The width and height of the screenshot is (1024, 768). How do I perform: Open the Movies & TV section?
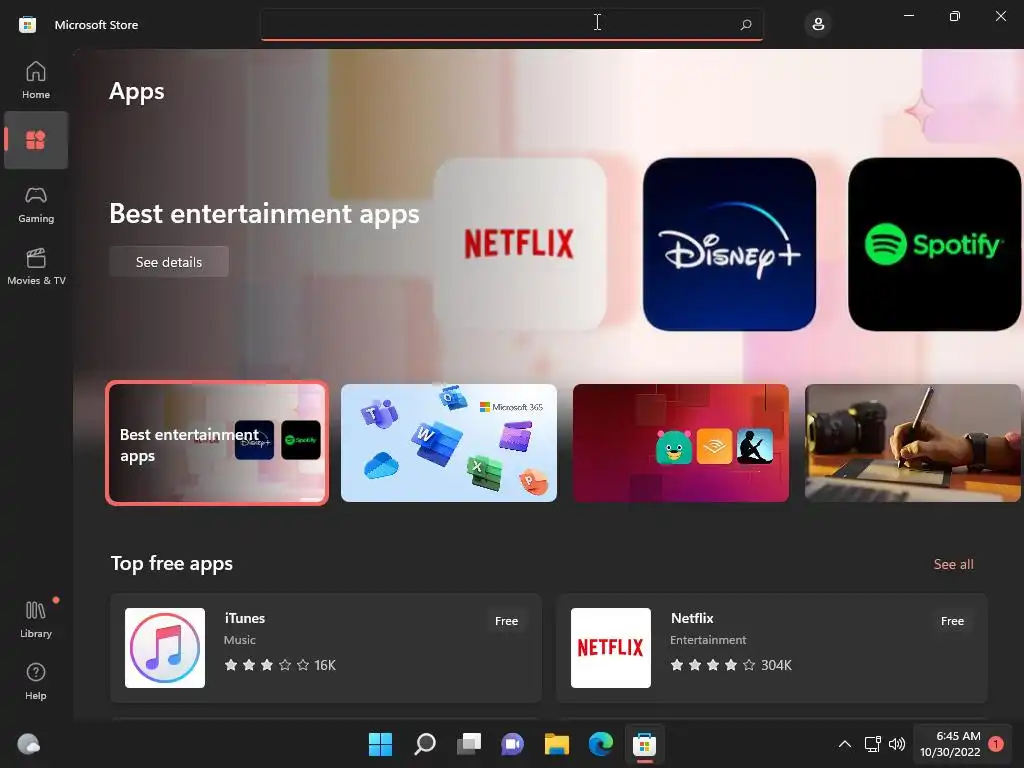(x=36, y=266)
